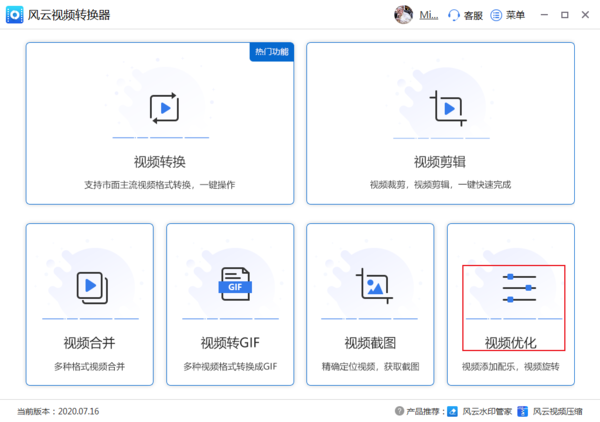Minimize the application window
Image resolution: width=600 pixels, height=422 pixels.
click(x=543, y=15)
